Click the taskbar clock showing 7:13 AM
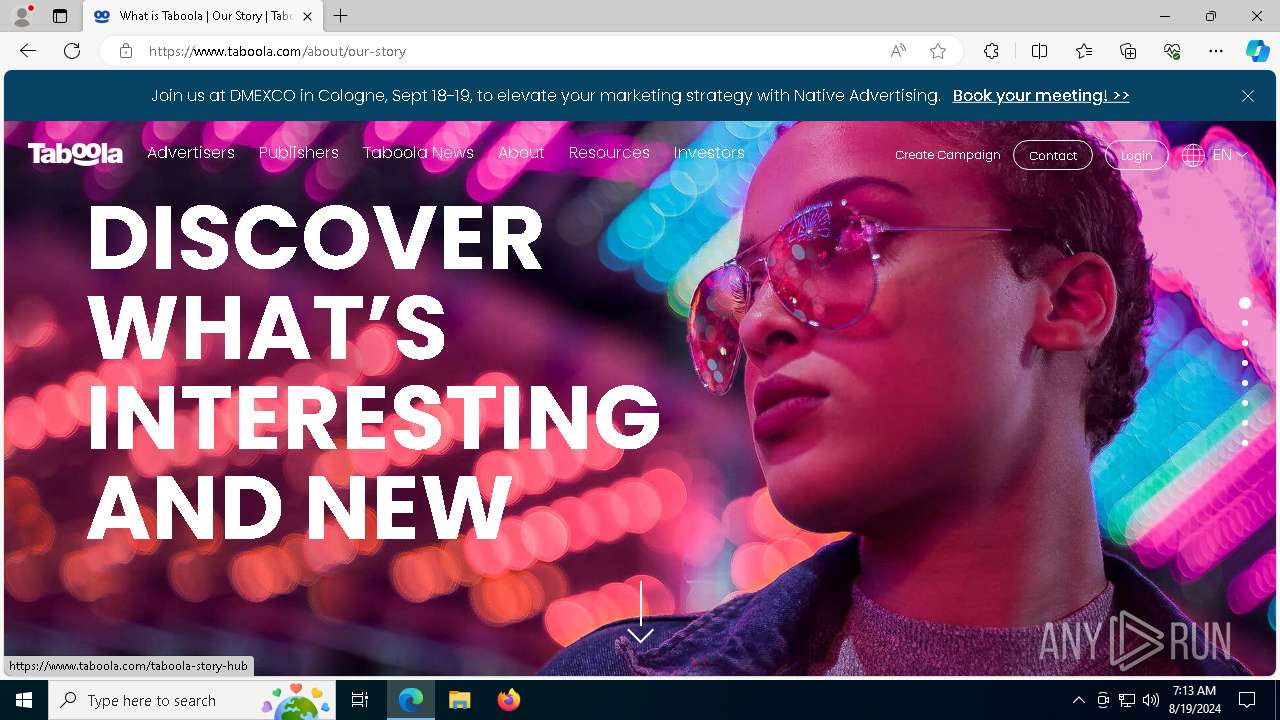 click(1195, 700)
